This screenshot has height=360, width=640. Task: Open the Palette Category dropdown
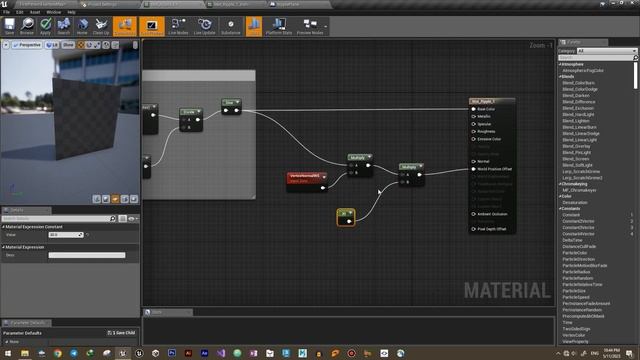[x=607, y=51]
